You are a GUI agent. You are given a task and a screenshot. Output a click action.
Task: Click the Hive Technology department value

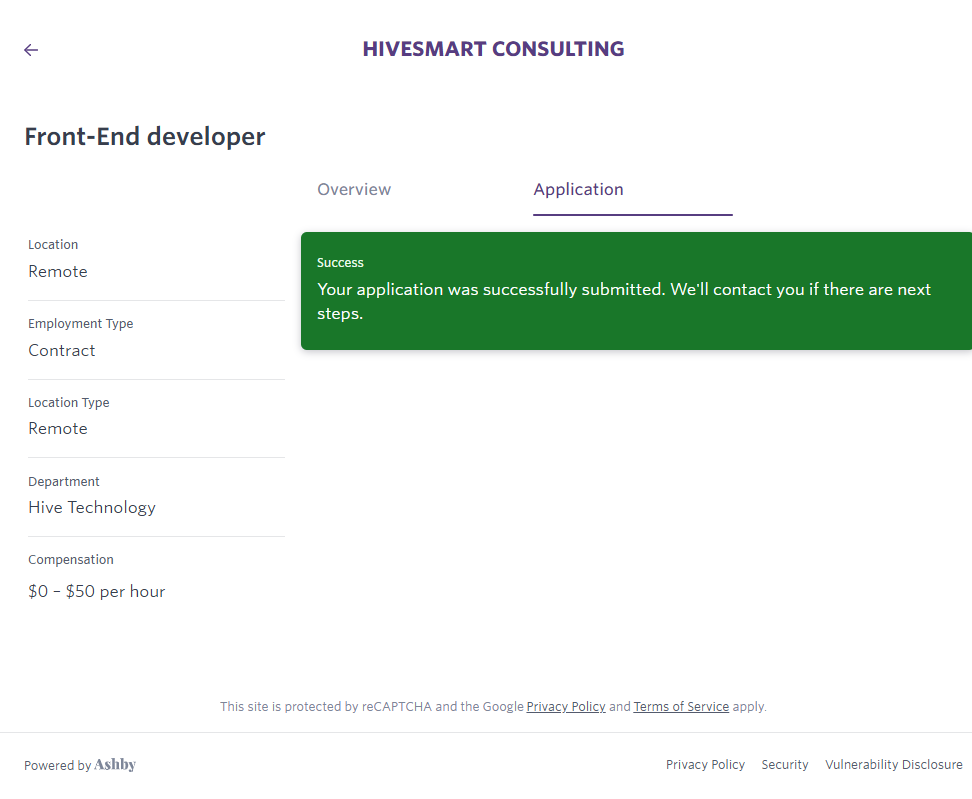[92, 508]
